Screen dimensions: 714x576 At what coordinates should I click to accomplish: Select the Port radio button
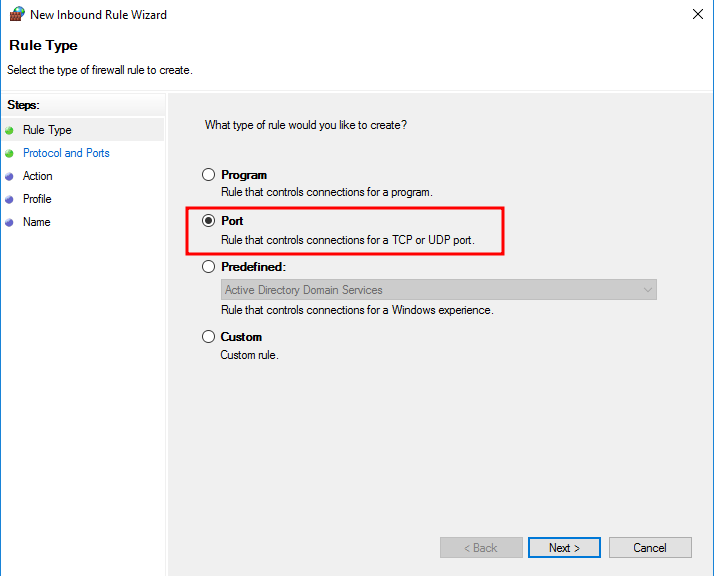point(209,221)
